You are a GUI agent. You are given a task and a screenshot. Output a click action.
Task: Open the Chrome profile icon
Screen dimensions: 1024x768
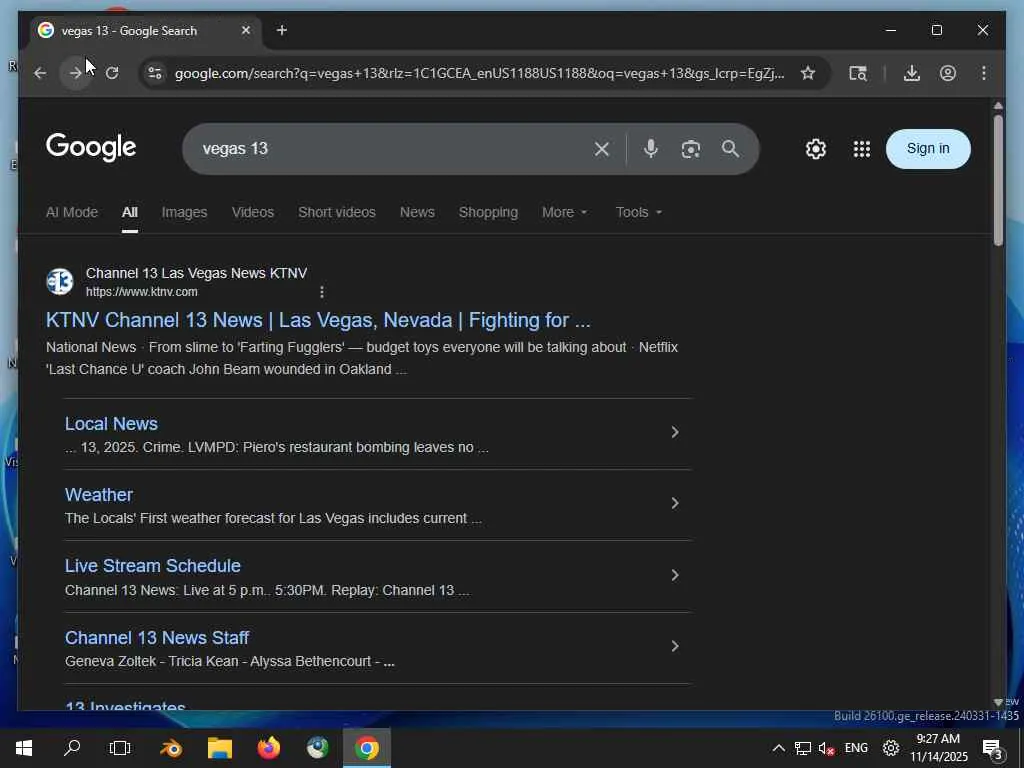pyautogui.click(x=948, y=73)
